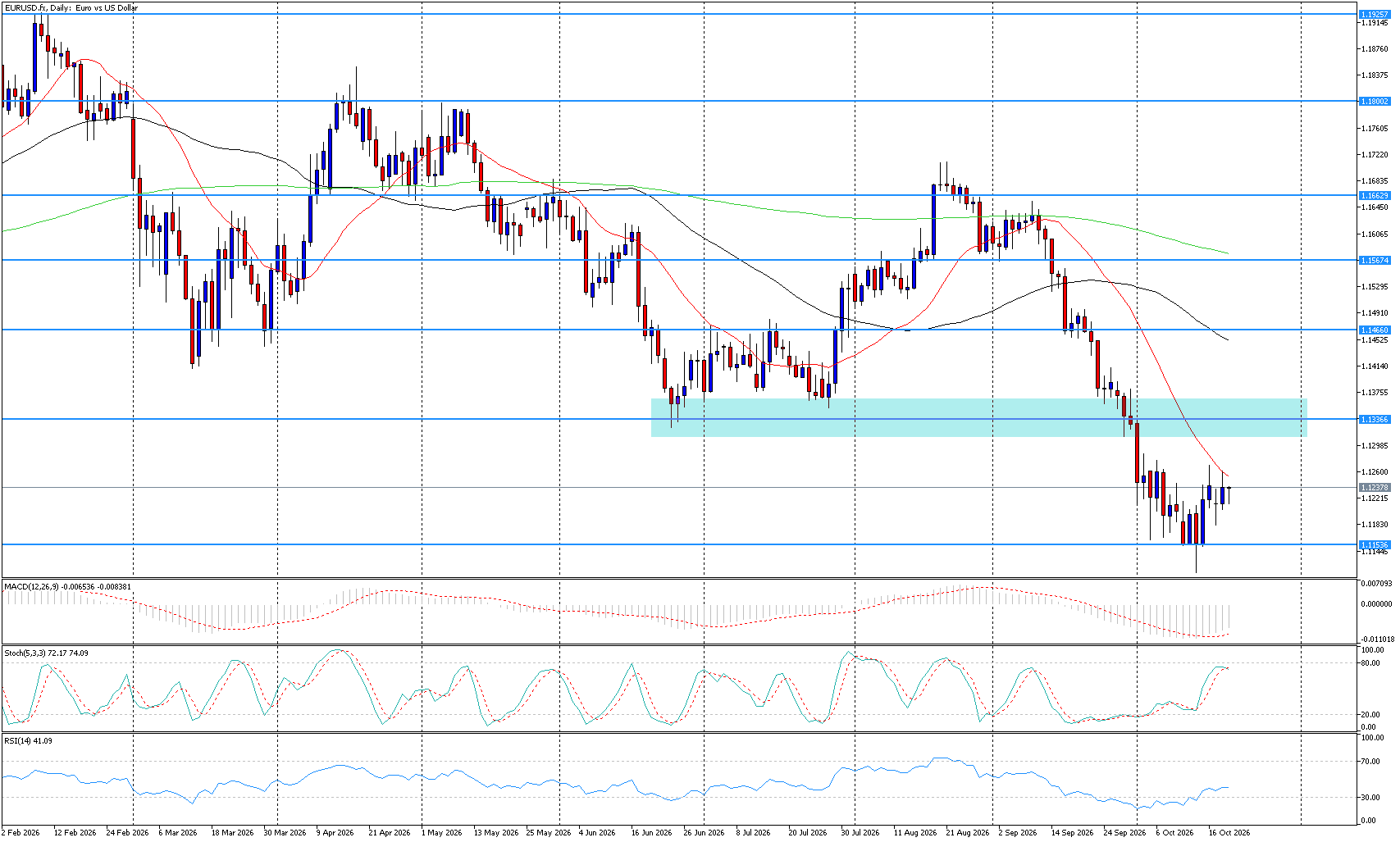Click the '24 Feb 2026' date label

[x=127, y=833]
